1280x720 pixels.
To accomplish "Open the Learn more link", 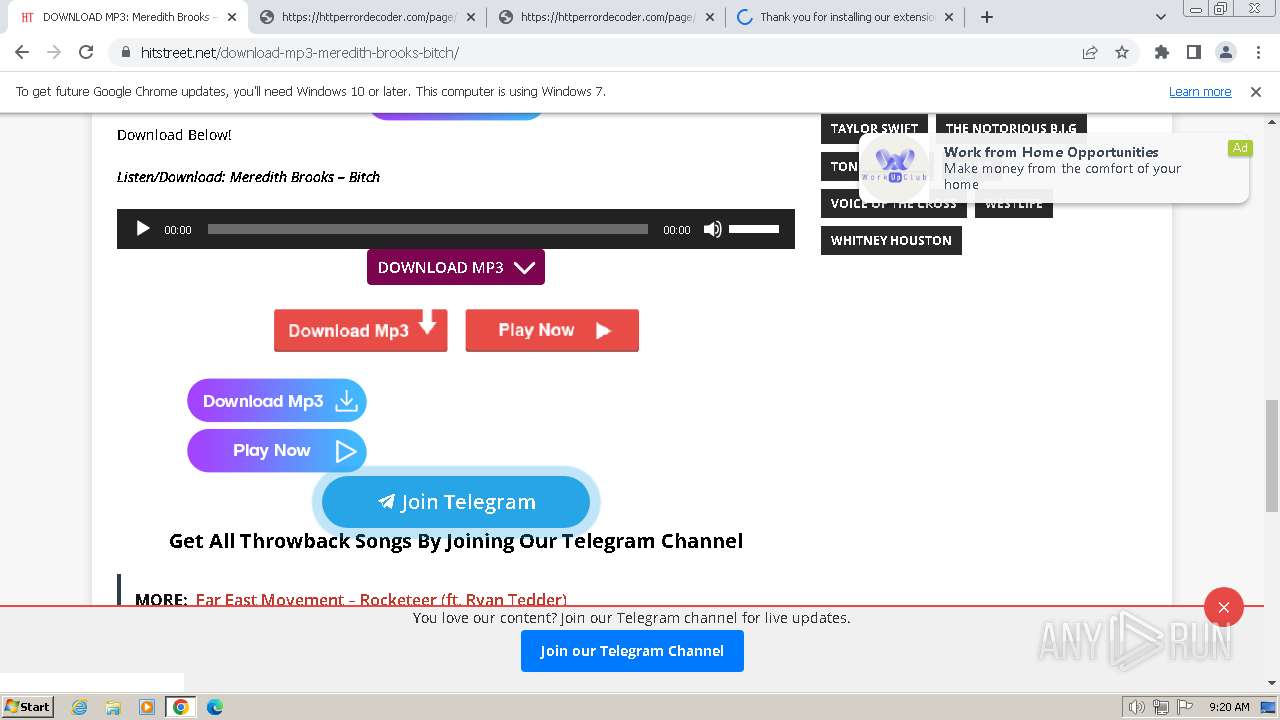I will (1200, 91).
